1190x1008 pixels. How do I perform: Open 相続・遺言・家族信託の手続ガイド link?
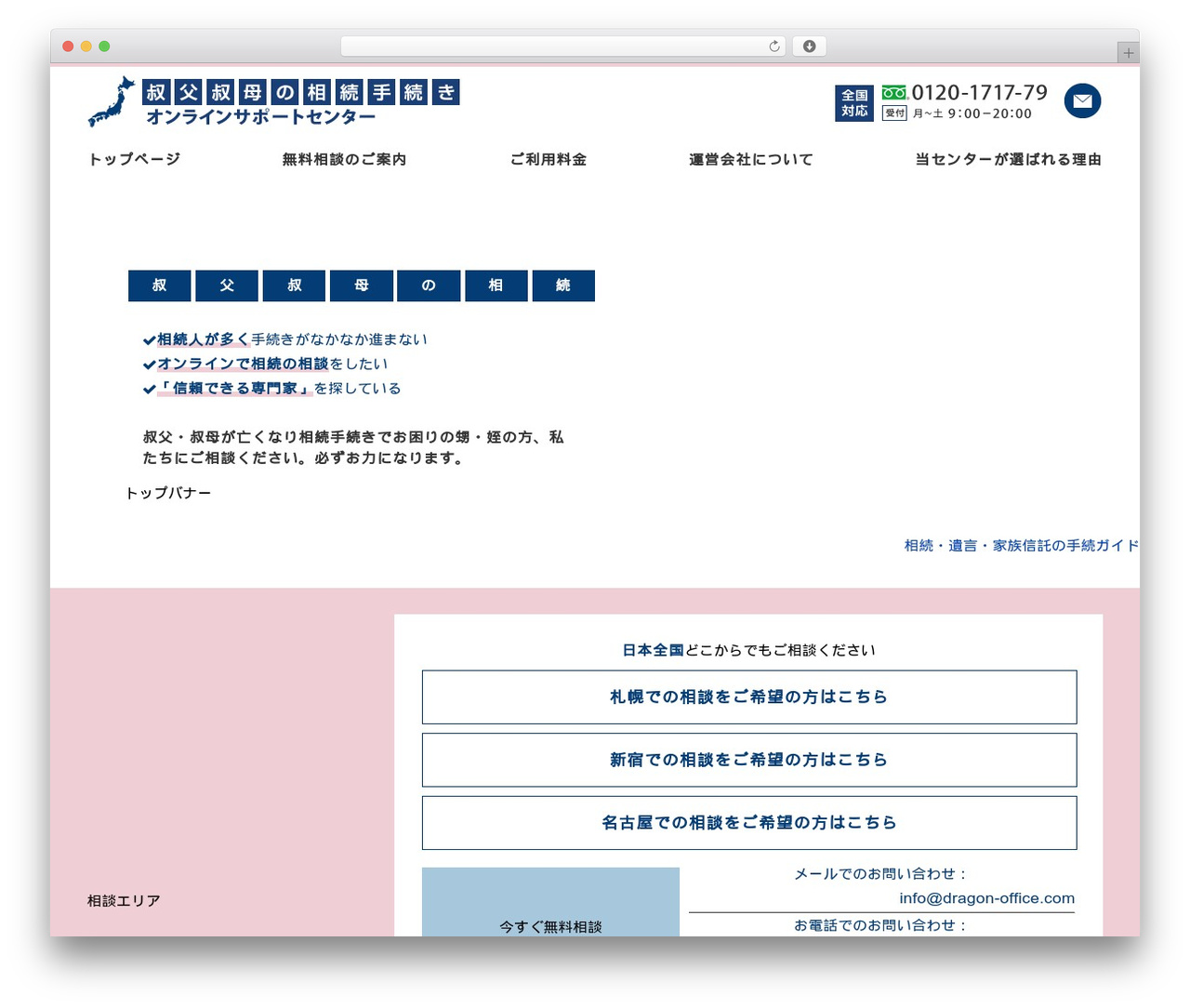[1021, 546]
